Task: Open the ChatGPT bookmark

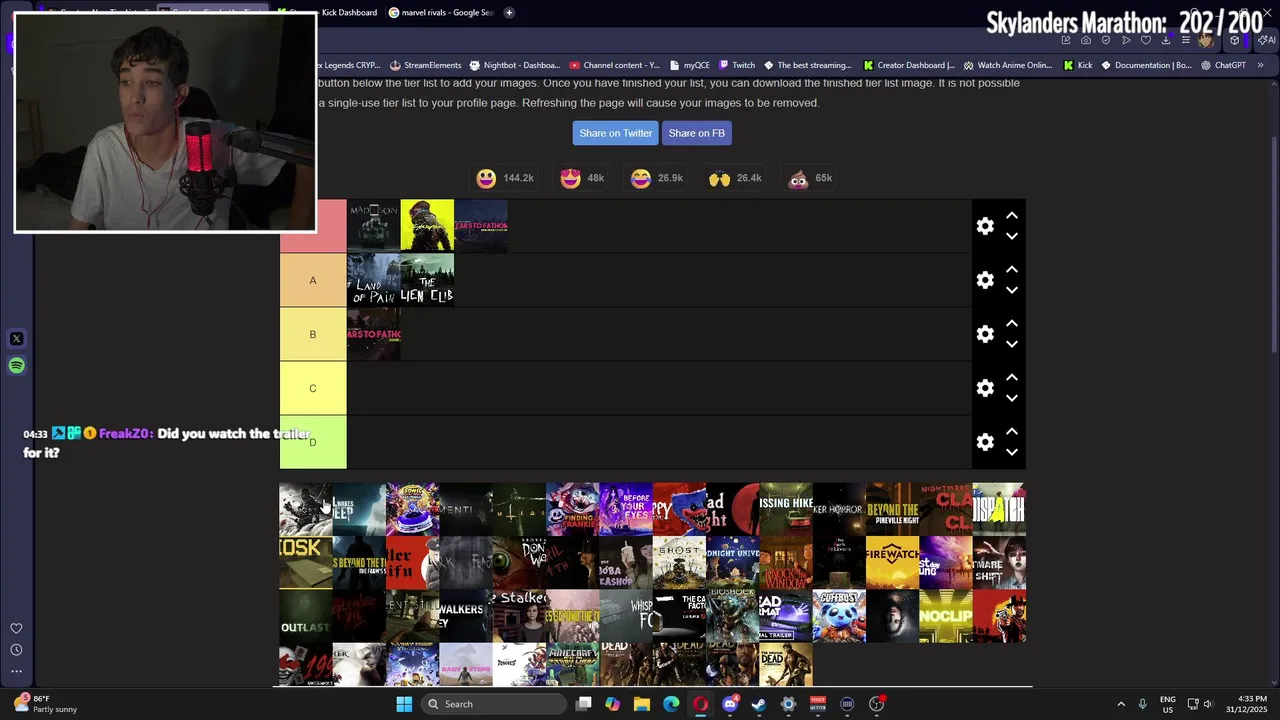Action: tap(1223, 65)
